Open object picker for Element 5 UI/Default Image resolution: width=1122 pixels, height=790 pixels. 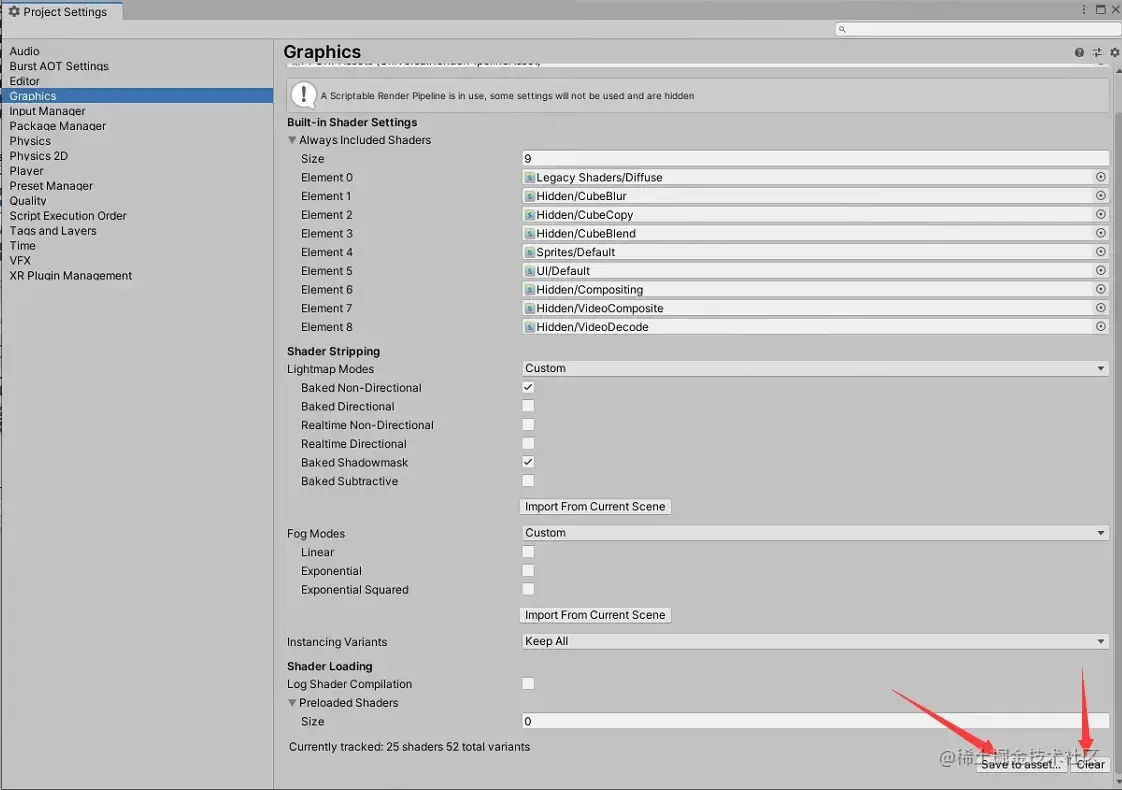[1101, 270]
